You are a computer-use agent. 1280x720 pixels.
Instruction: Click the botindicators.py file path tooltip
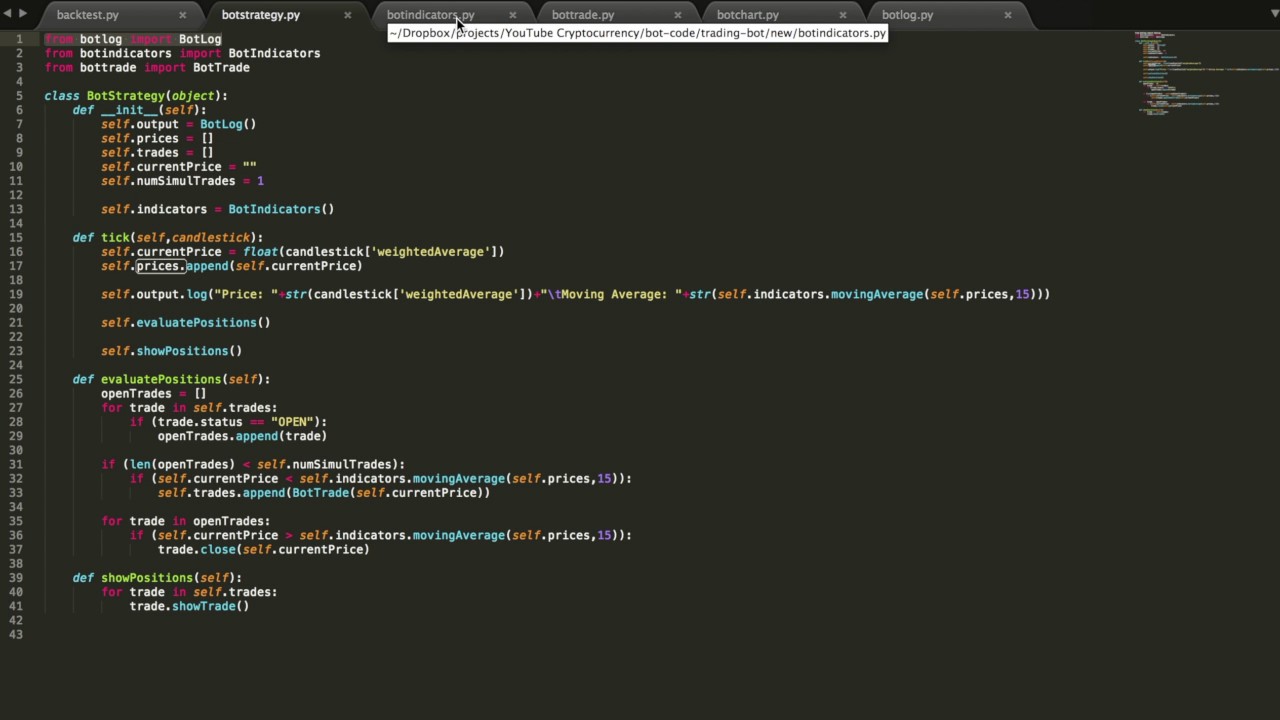click(637, 33)
